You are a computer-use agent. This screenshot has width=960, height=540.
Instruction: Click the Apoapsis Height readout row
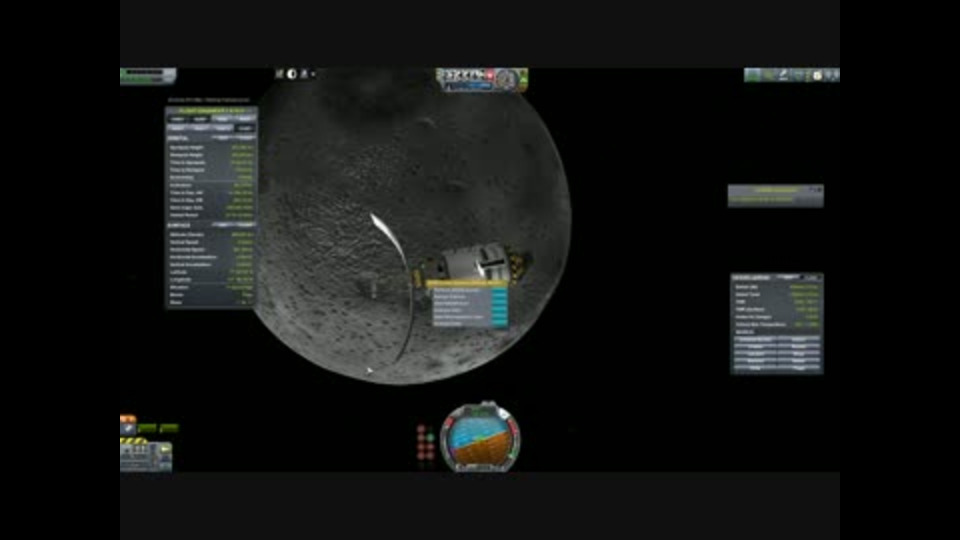[x=211, y=148]
